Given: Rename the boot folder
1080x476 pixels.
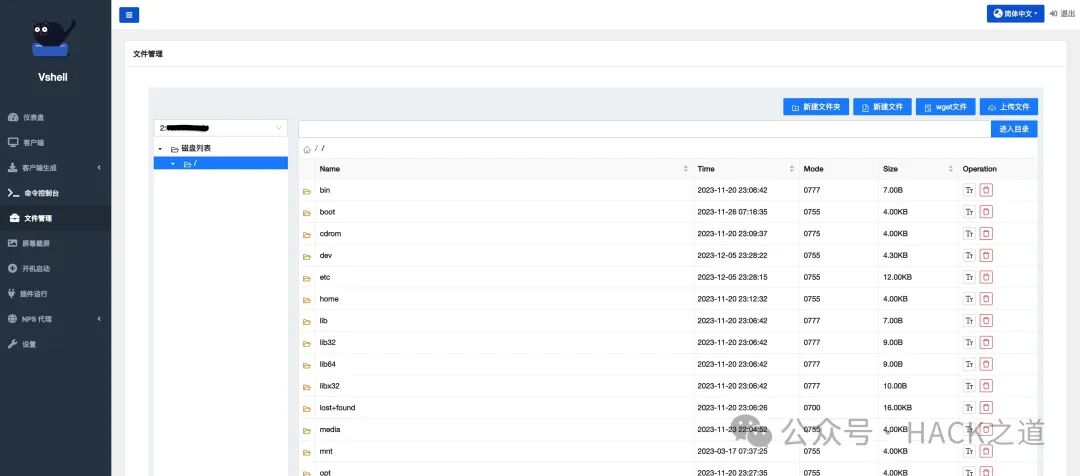Looking at the screenshot, I should (969, 212).
